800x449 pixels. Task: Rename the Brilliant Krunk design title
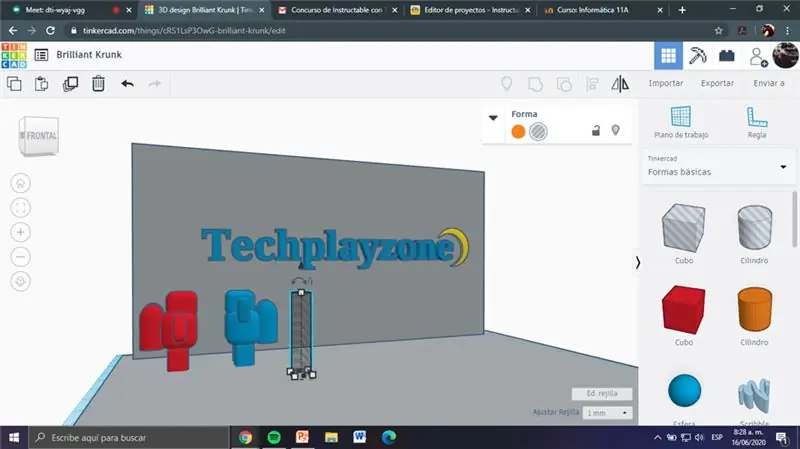pyautogui.click(x=89, y=55)
